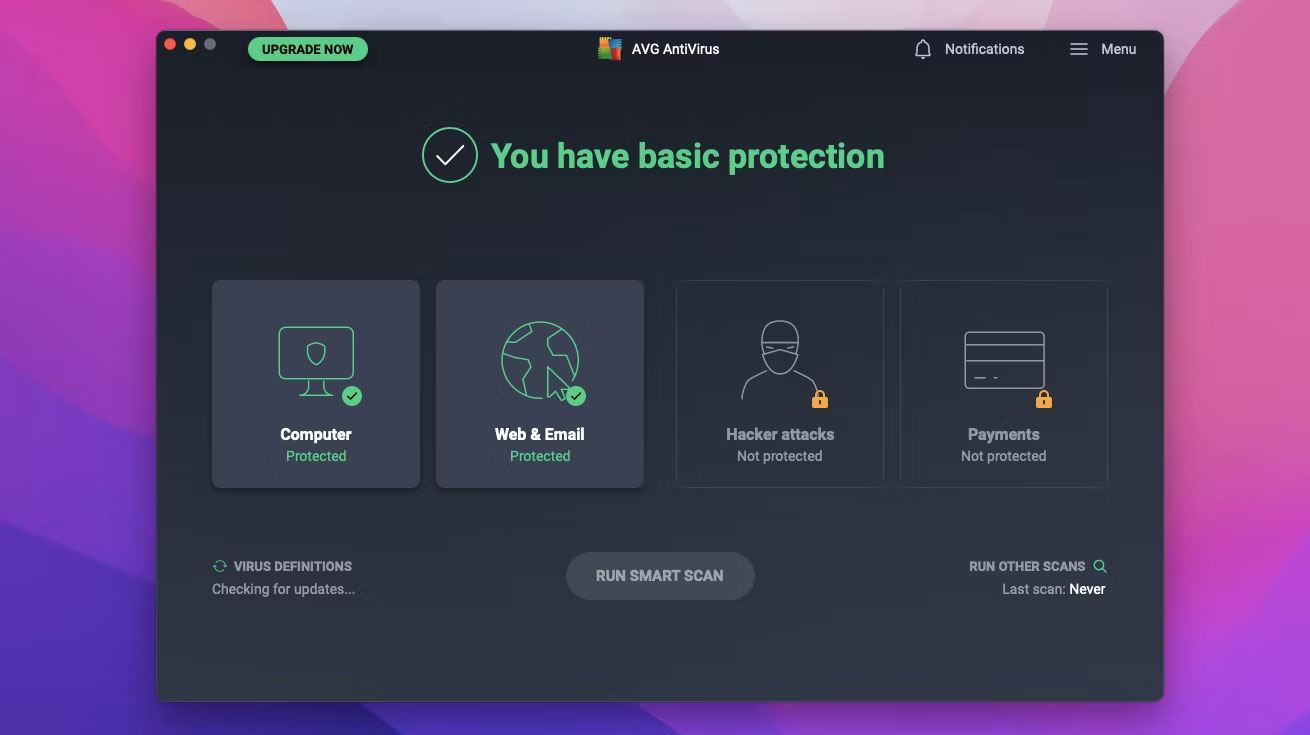Open the Web & Email protection panel
Viewport: 1310px width, 735px height.
pyautogui.click(x=539, y=384)
